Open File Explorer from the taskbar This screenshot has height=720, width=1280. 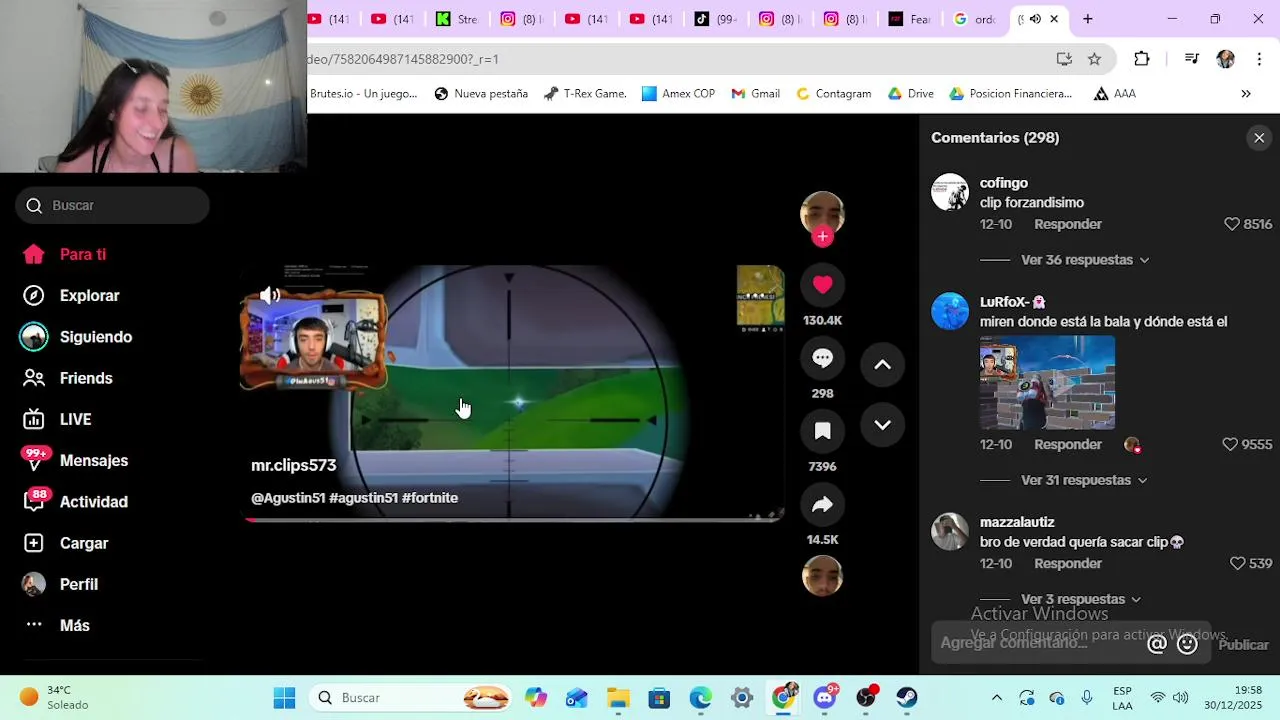pyautogui.click(x=618, y=698)
